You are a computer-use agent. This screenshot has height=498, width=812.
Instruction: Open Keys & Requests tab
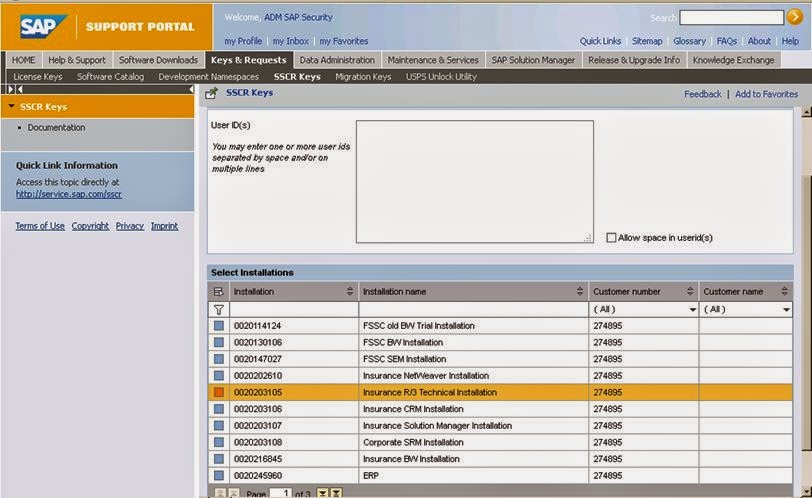point(249,60)
